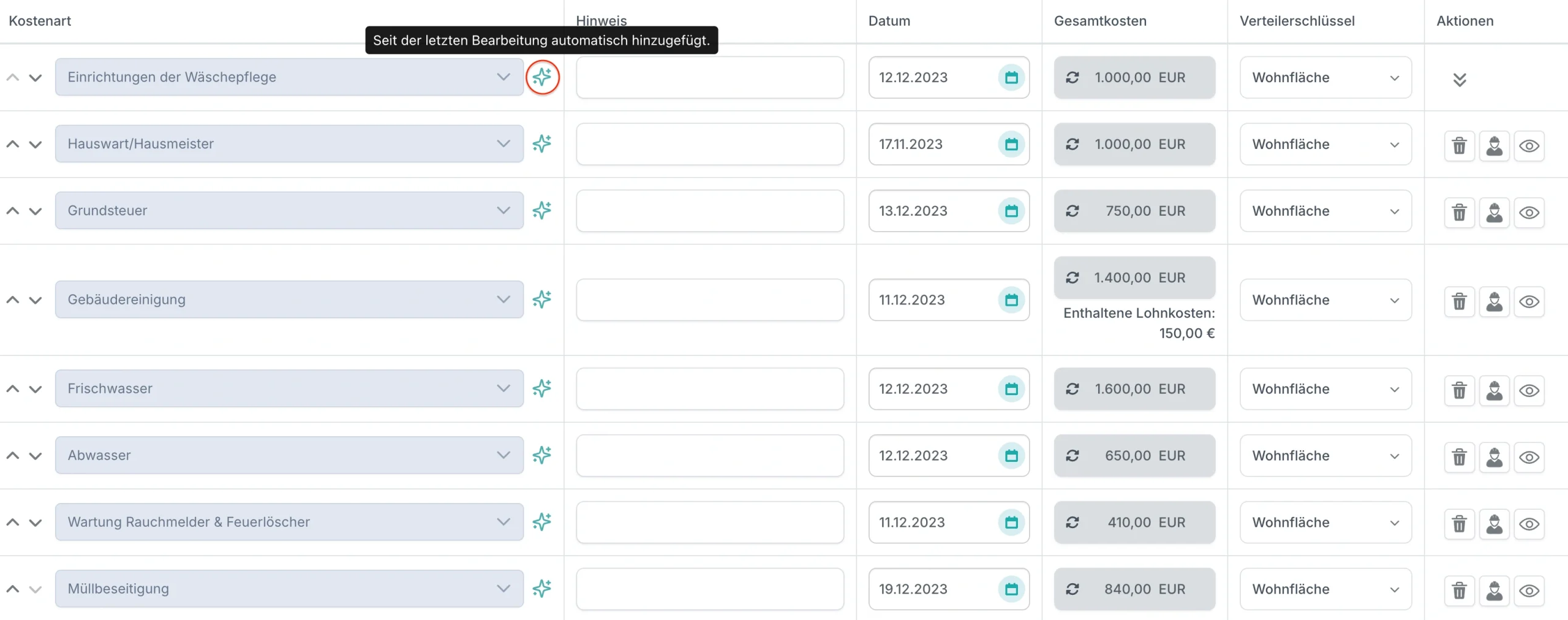Open the Hauswart/Hausmeister Kostenart dropdown
This screenshot has height=620, width=1568.
click(289, 144)
